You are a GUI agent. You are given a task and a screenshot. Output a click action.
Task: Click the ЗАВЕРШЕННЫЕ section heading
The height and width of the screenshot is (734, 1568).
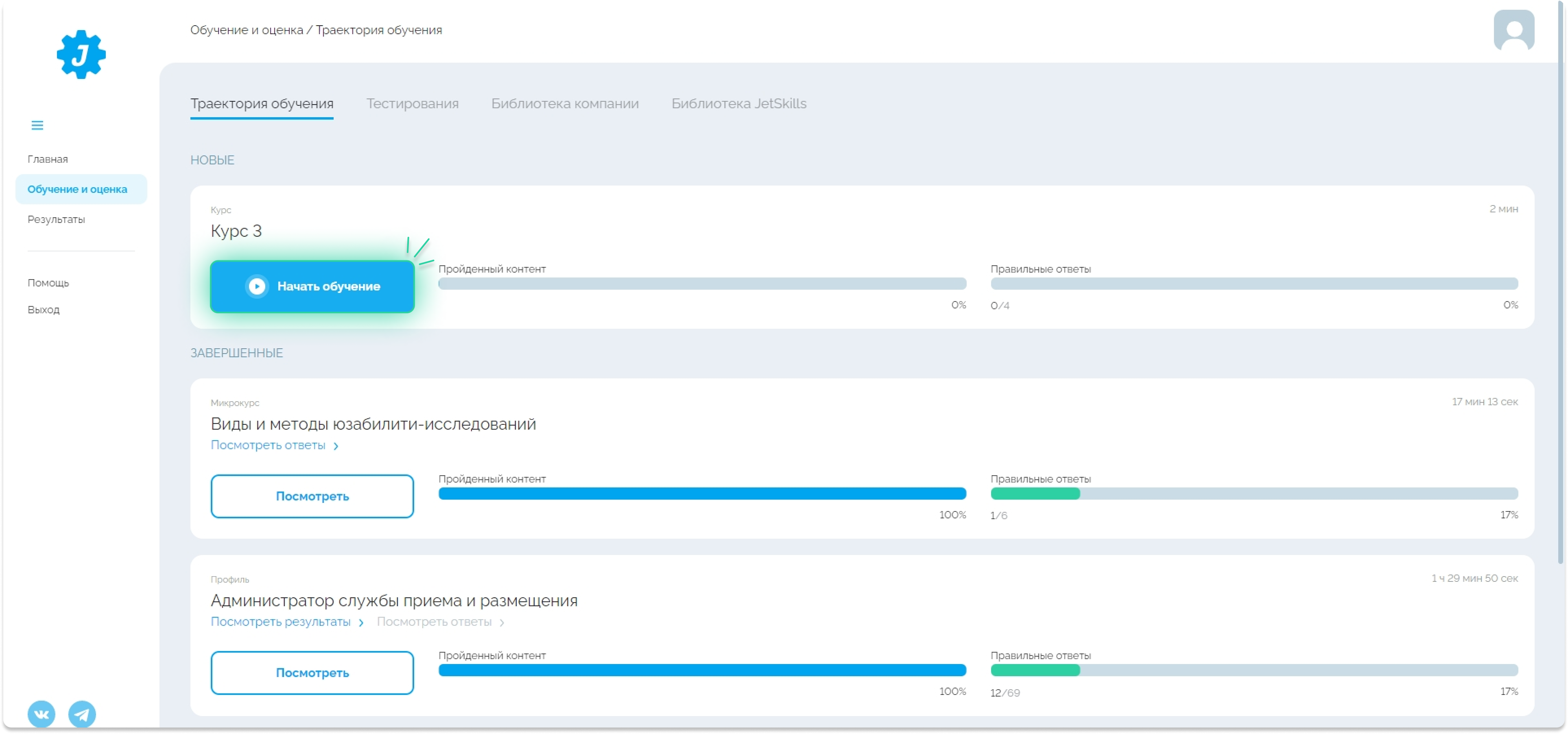click(237, 353)
